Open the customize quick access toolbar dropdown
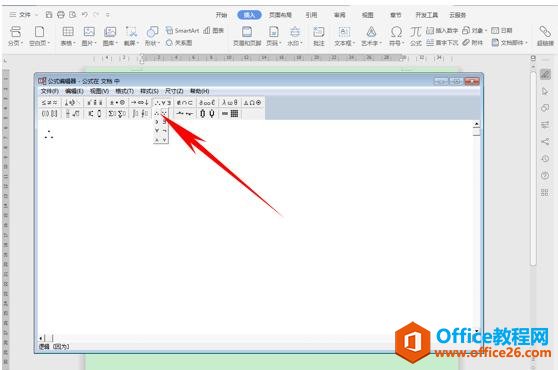This screenshot has width=558, height=370. pos(107,15)
